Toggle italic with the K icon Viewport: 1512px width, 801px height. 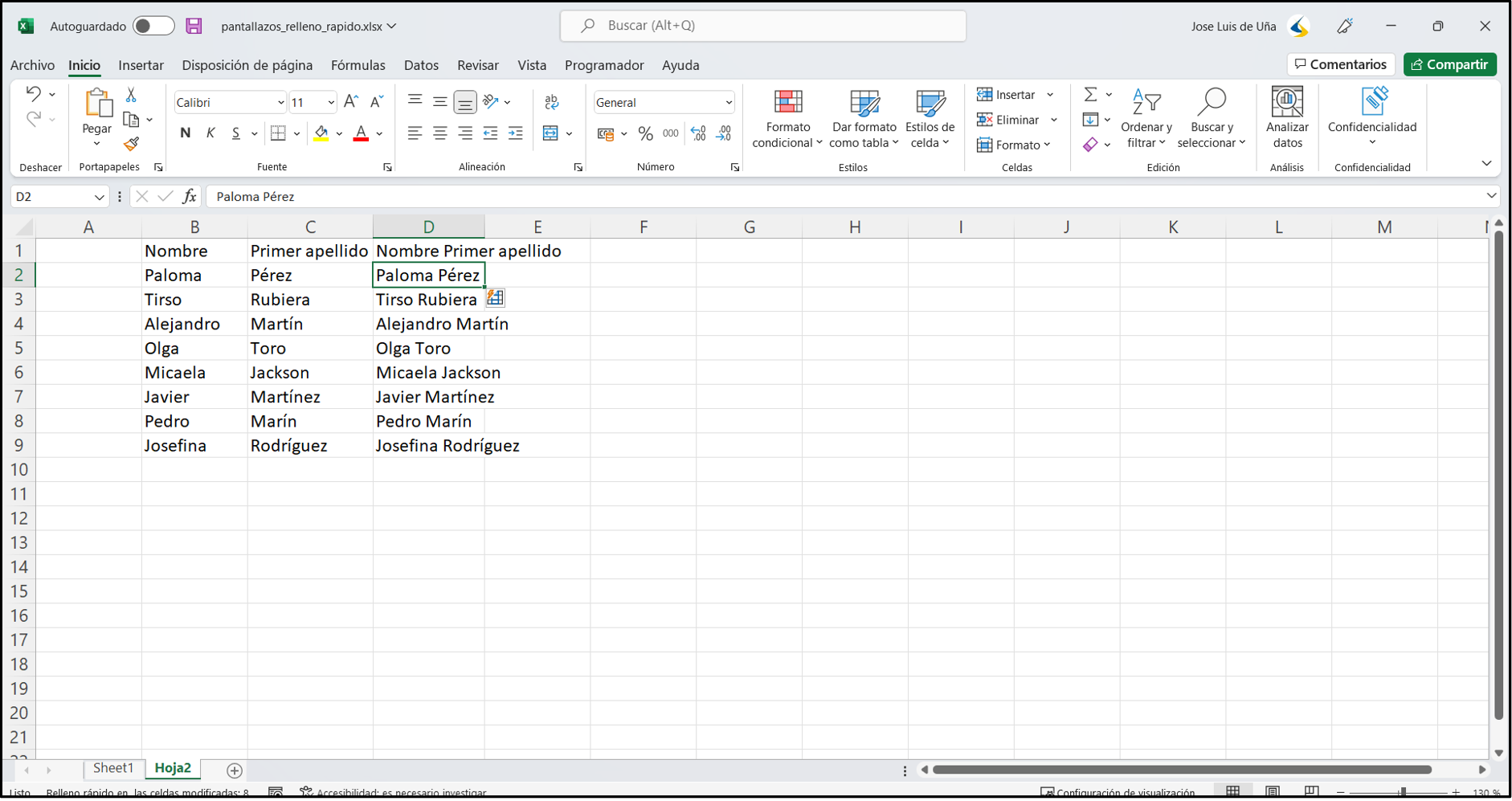(210, 133)
